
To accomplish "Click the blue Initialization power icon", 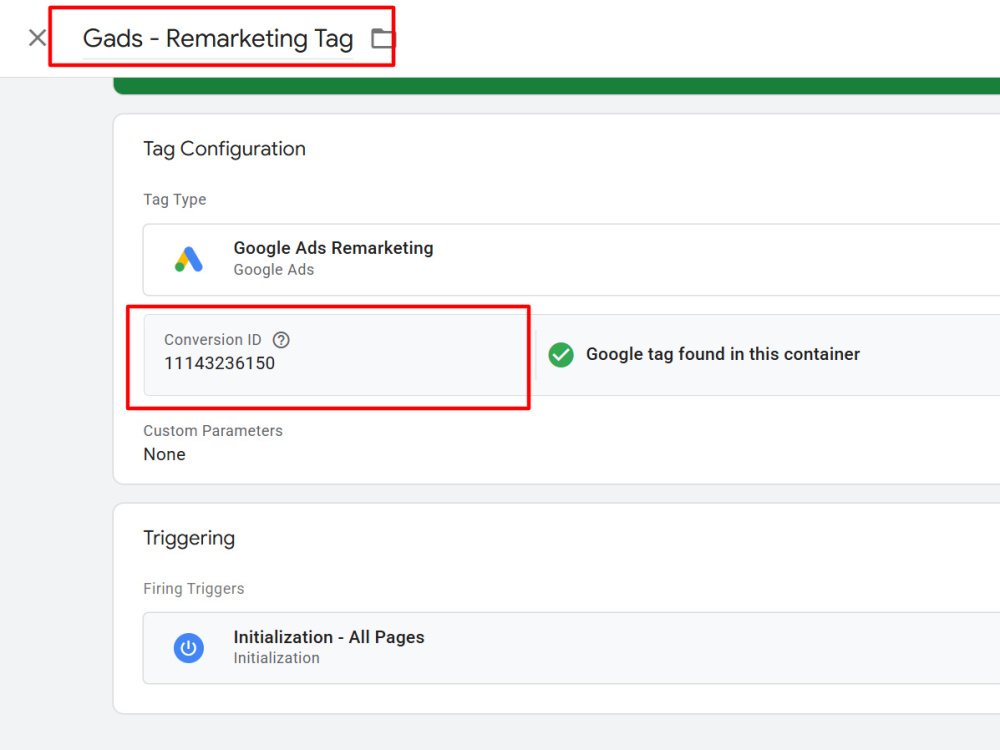I will pos(189,648).
